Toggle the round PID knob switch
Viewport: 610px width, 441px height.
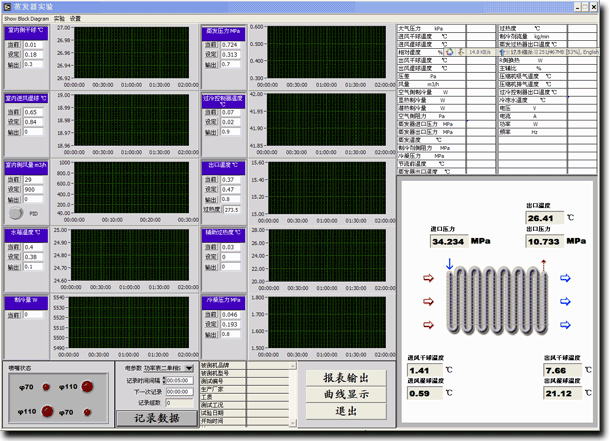[14, 213]
